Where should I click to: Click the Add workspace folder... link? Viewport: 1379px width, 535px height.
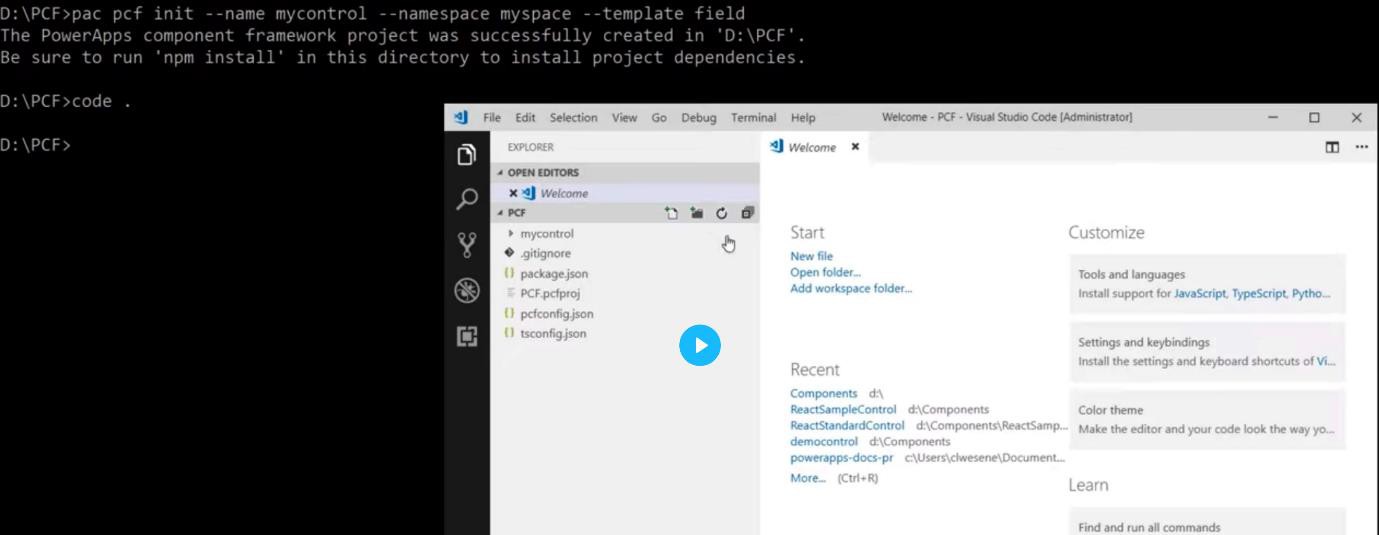[x=851, y=288]
